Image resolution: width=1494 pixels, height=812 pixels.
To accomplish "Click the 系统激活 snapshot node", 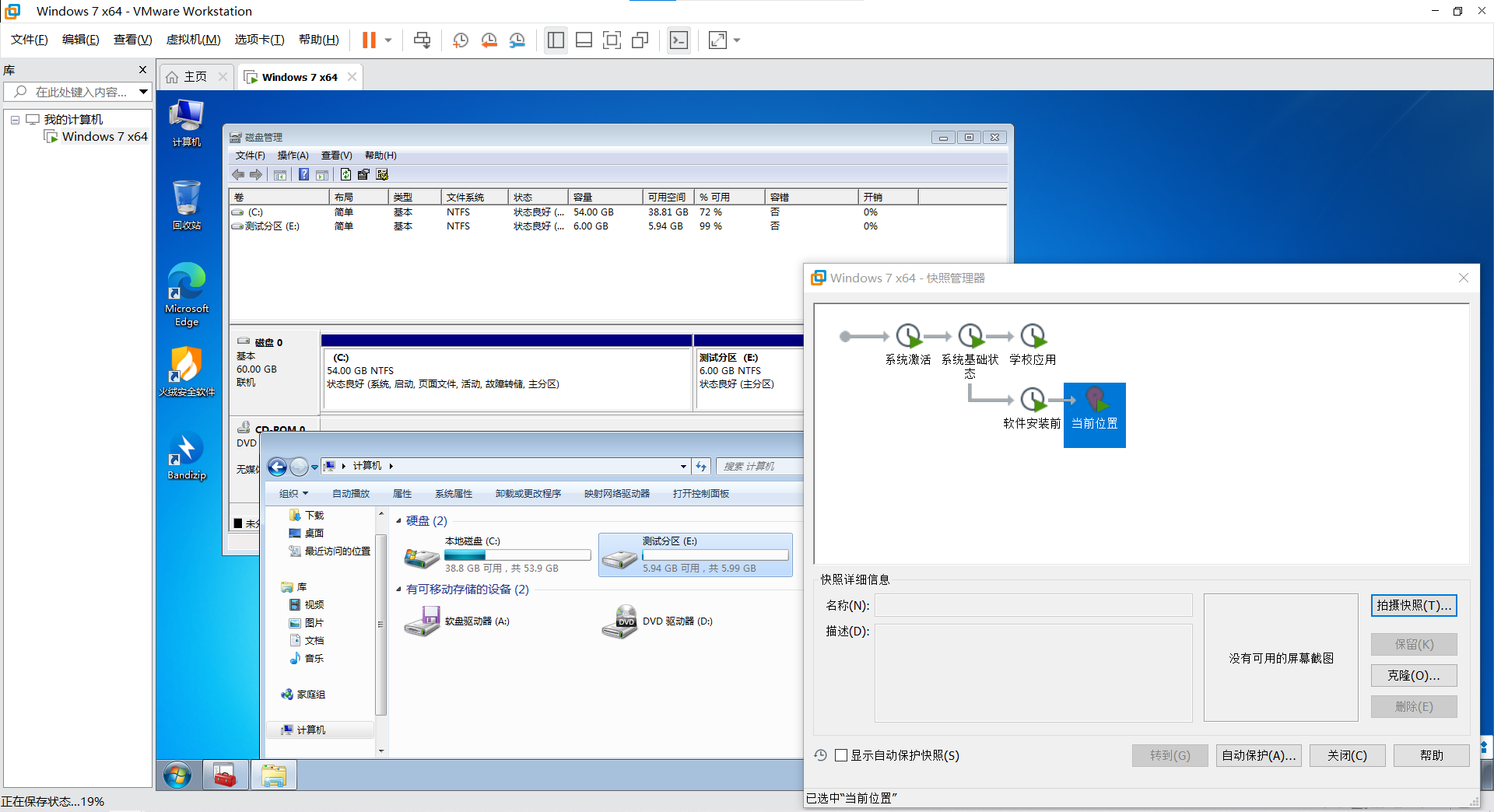I will [x=908, y=345].
